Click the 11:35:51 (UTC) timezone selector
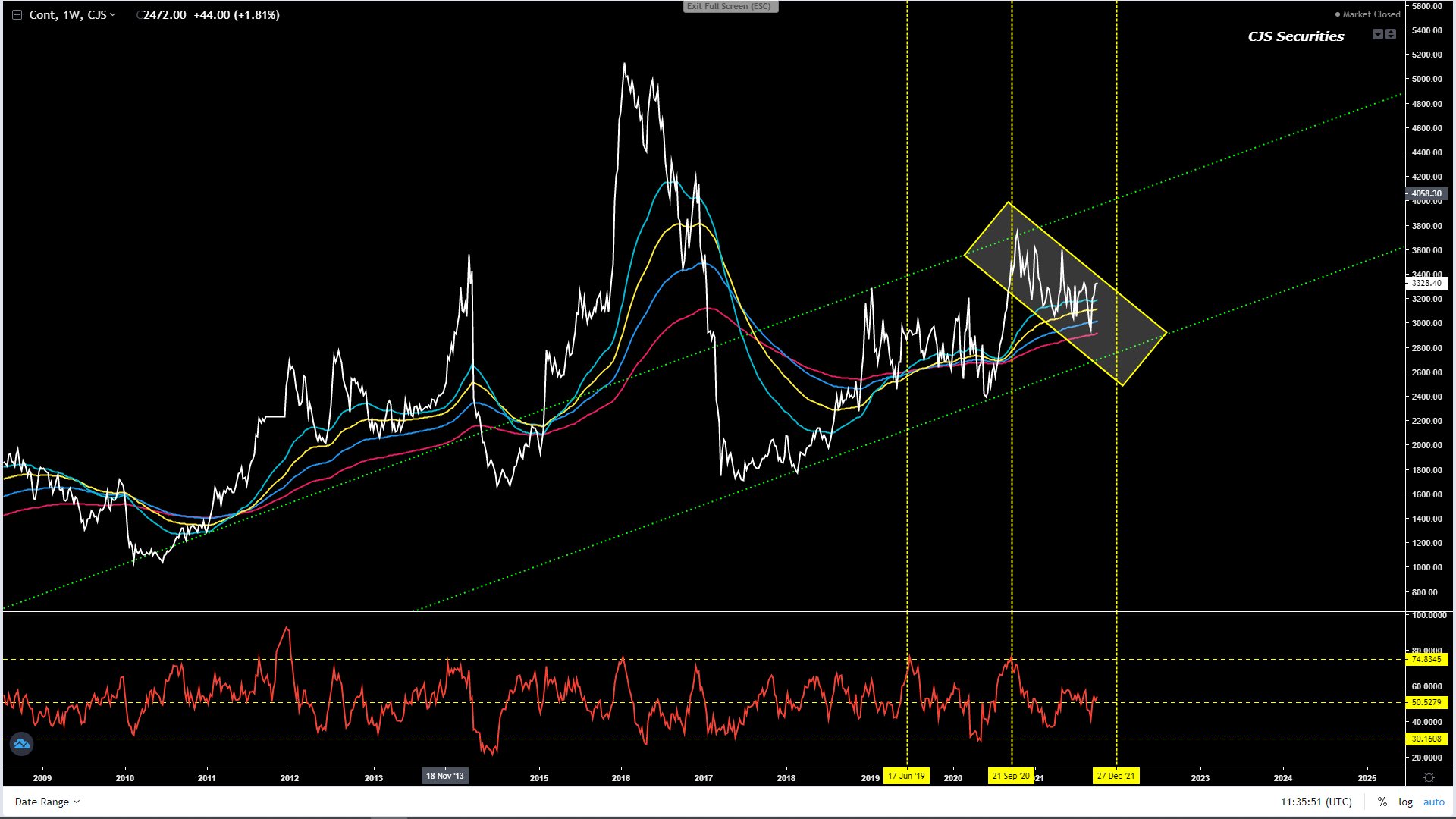1456x819 pixels. (1316, 802)
